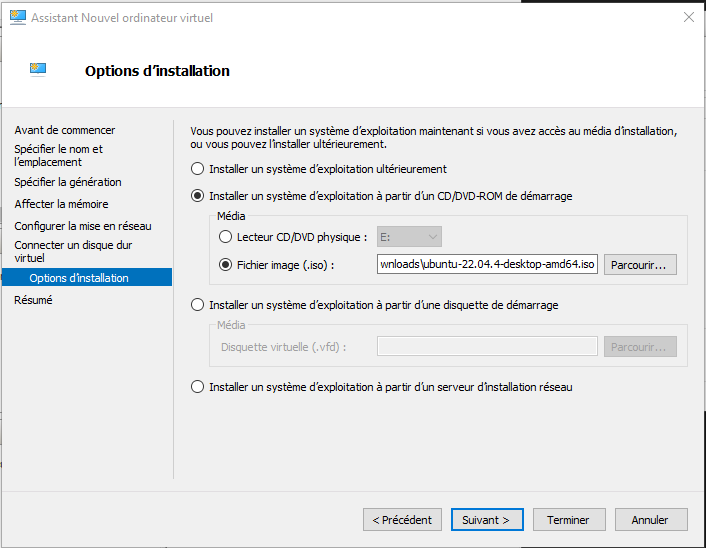Image resolution: width=706 pixels, height=548 pixels.
Task: Select install from disquette de démarrage option
Action: 197,305
